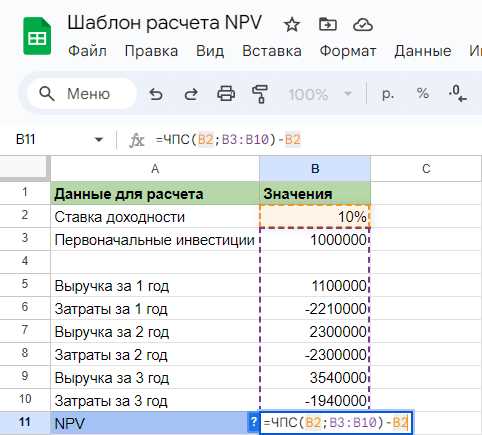Viewport: 482px width, 435px height.
Task: Select column C header
Action: [x=426, y=169]
